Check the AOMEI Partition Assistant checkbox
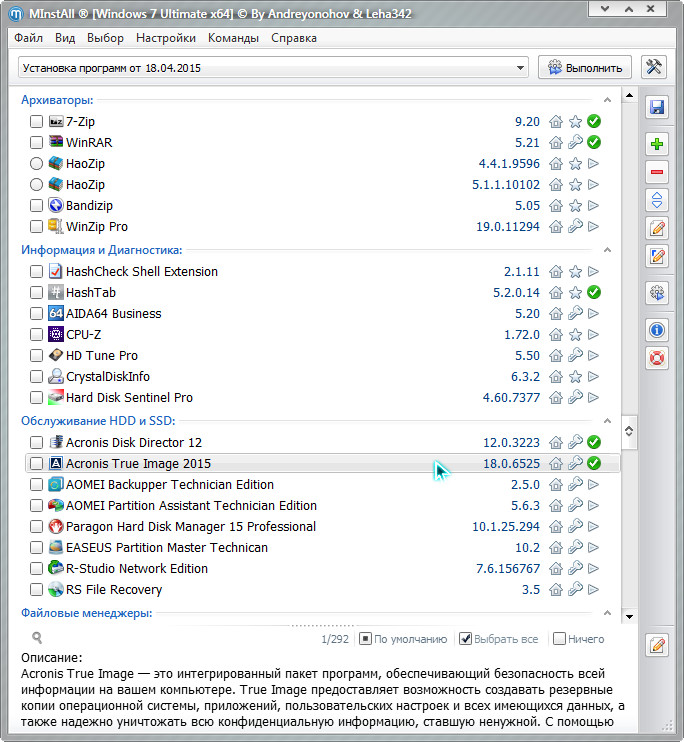The image size is (684, 742). [36, 505]
